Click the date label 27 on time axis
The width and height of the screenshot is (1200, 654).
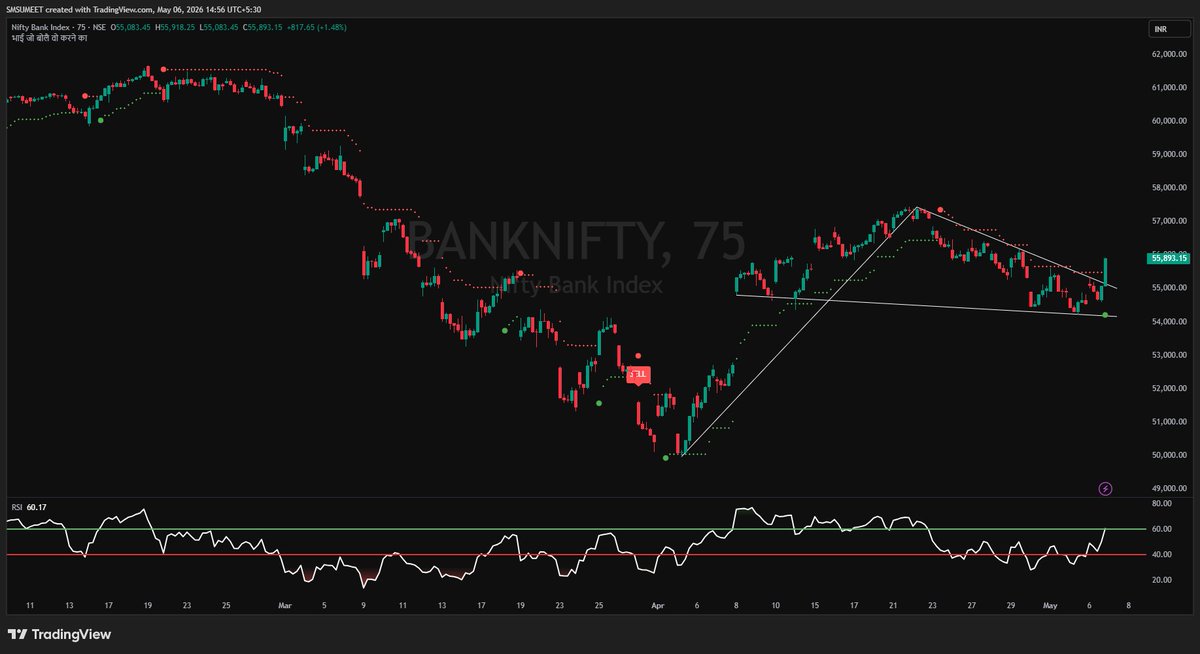pyautogui.click(x=971, y=606)
